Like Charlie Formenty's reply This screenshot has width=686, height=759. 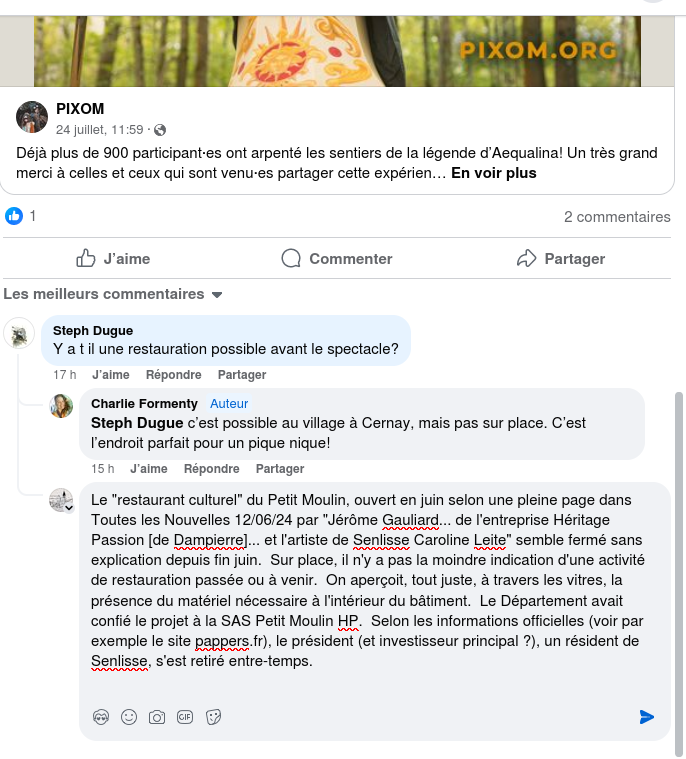tap(149, 469)
